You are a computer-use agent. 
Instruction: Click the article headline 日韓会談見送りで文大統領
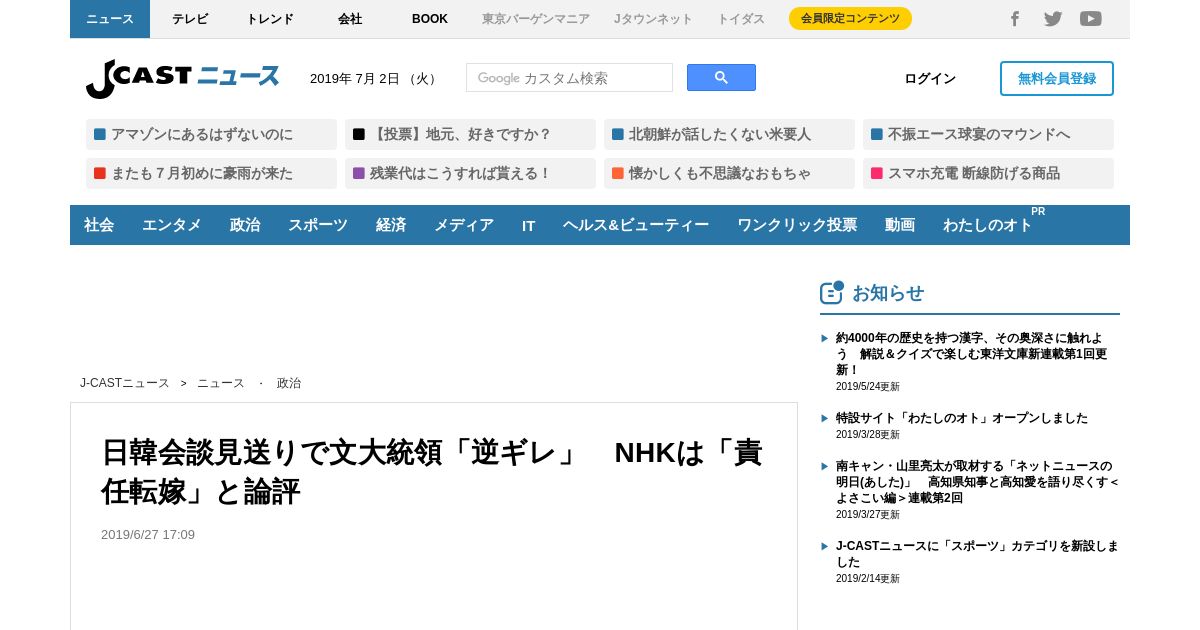pyautogui.click(x=432, y=472)
